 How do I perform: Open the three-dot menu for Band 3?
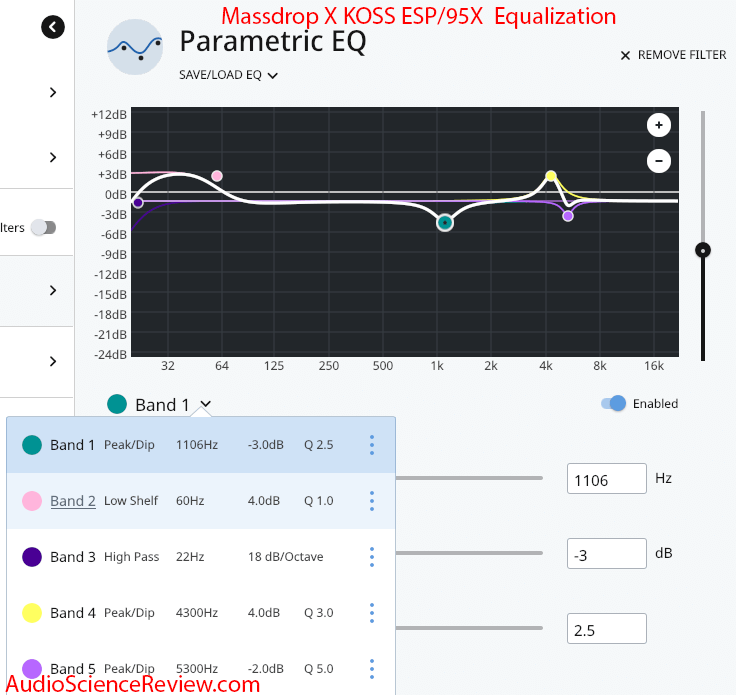372,557
